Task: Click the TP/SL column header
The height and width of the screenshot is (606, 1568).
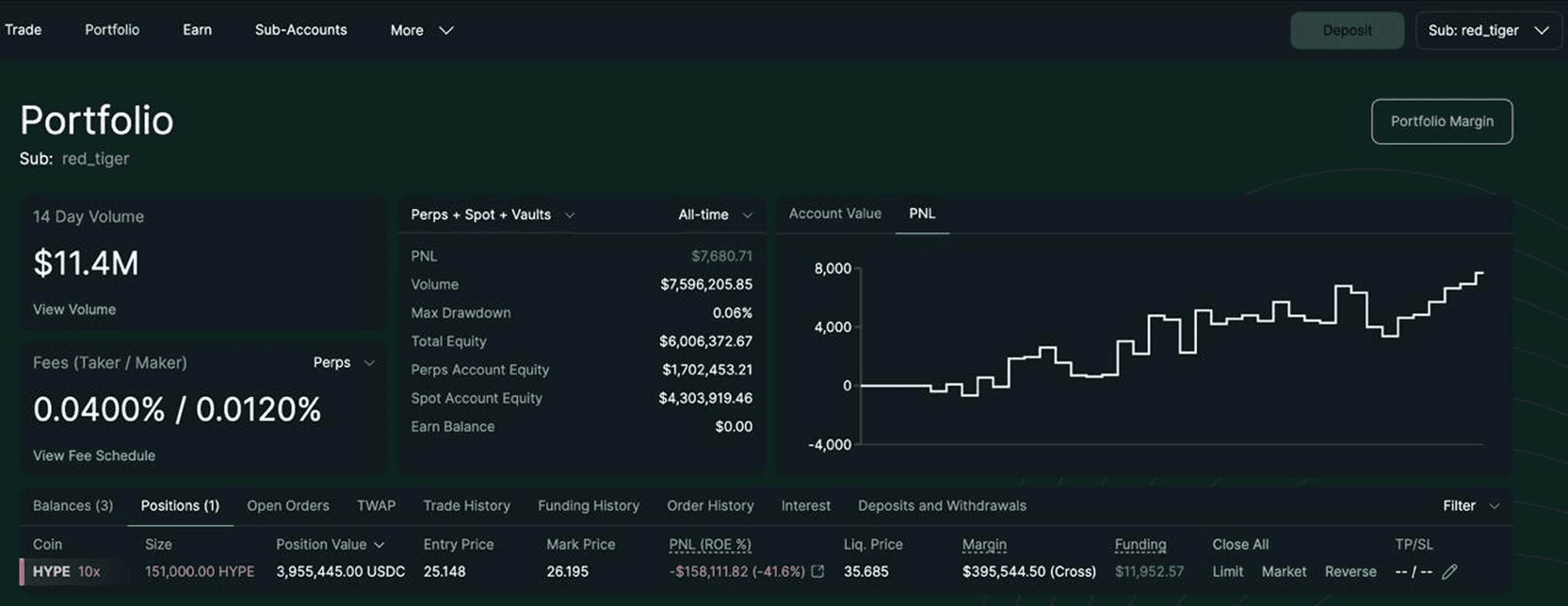Action: click(x=1414, y=544)
